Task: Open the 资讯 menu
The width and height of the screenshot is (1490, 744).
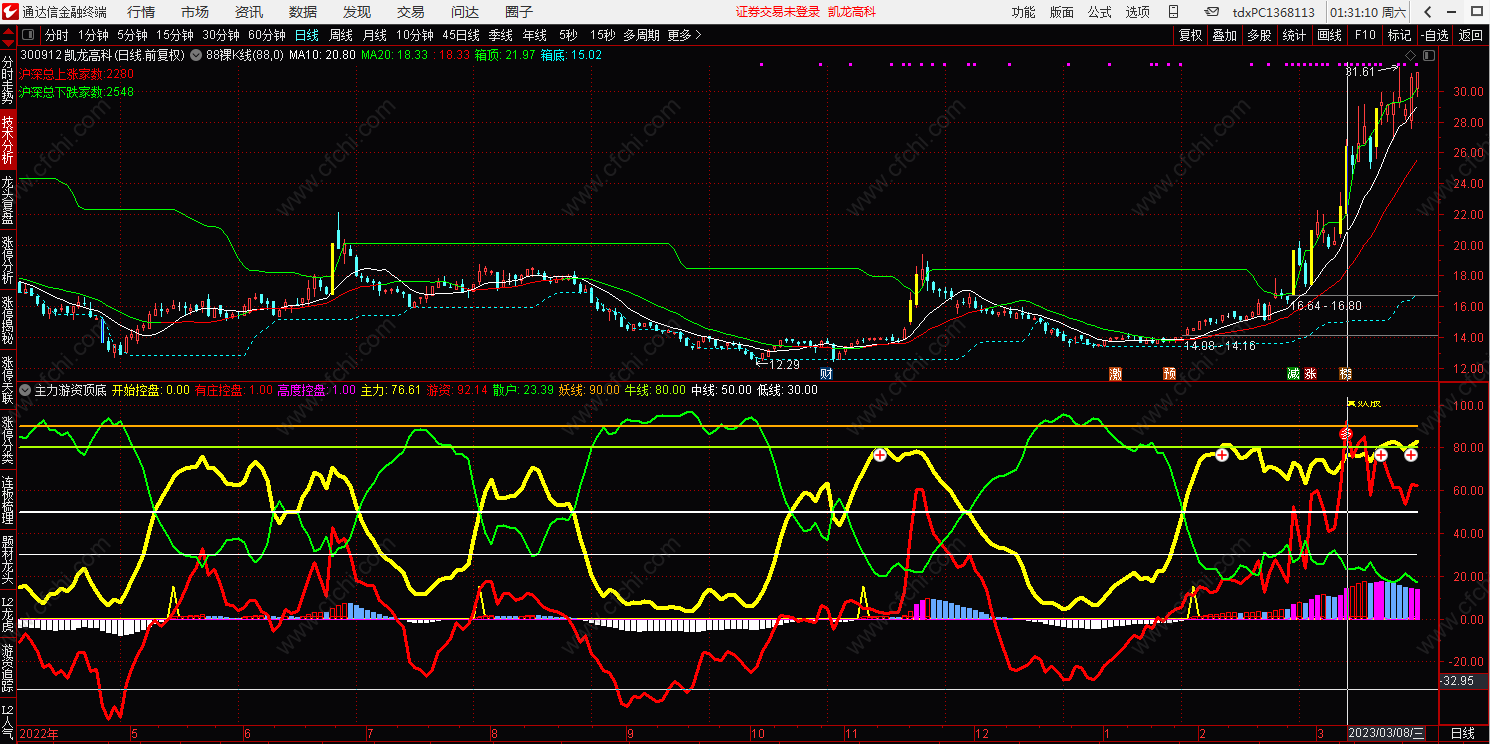Action: click(x=249, y=12)
